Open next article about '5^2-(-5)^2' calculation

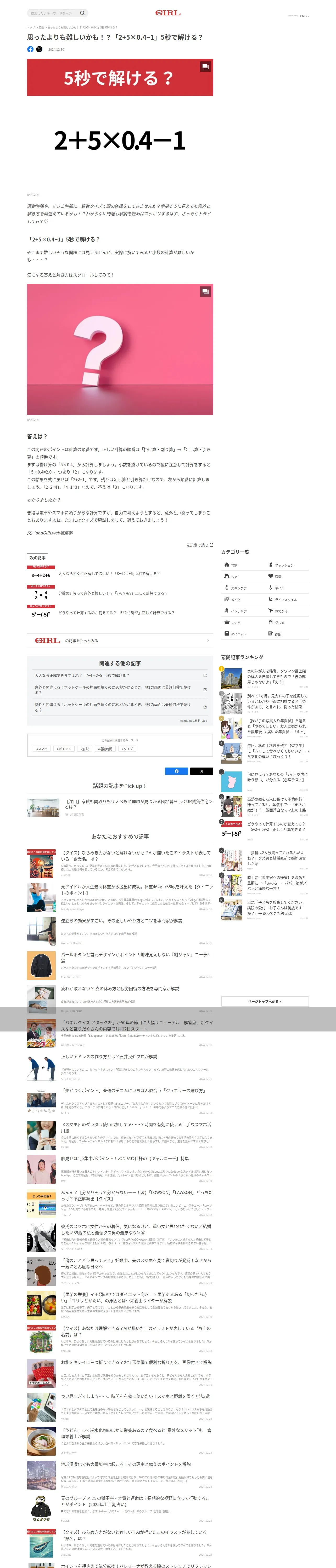[x=116, y=613]
